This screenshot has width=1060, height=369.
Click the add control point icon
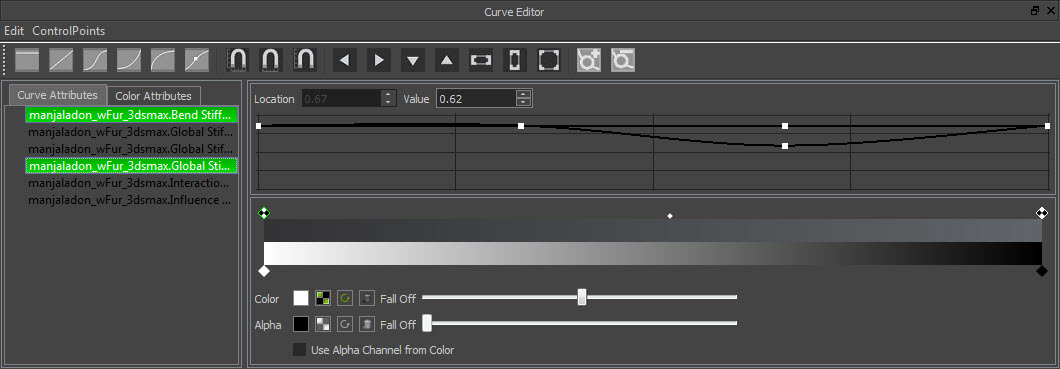pyautogui.click(x=589, y=60)
